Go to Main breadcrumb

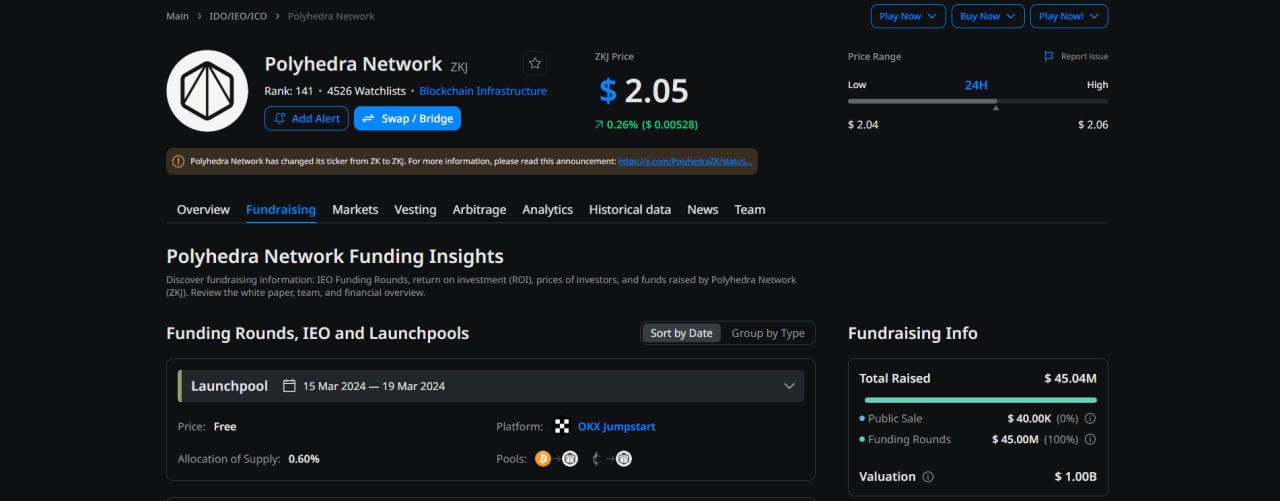click(x=177, y=16)
